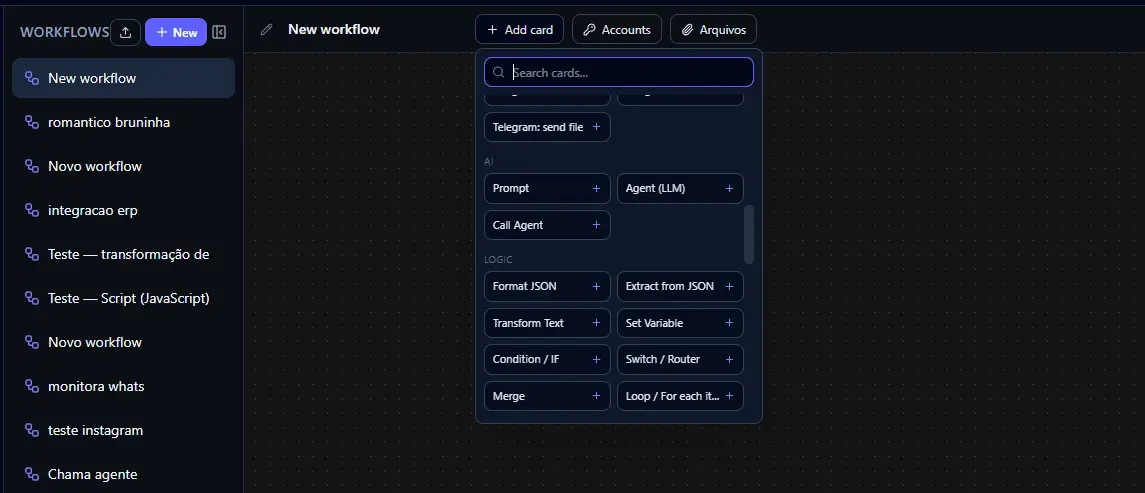Viewport: 1145px width, 493px height.
Task: Click the paperclip icon on the Arquivos button
Action: point(686,30)
